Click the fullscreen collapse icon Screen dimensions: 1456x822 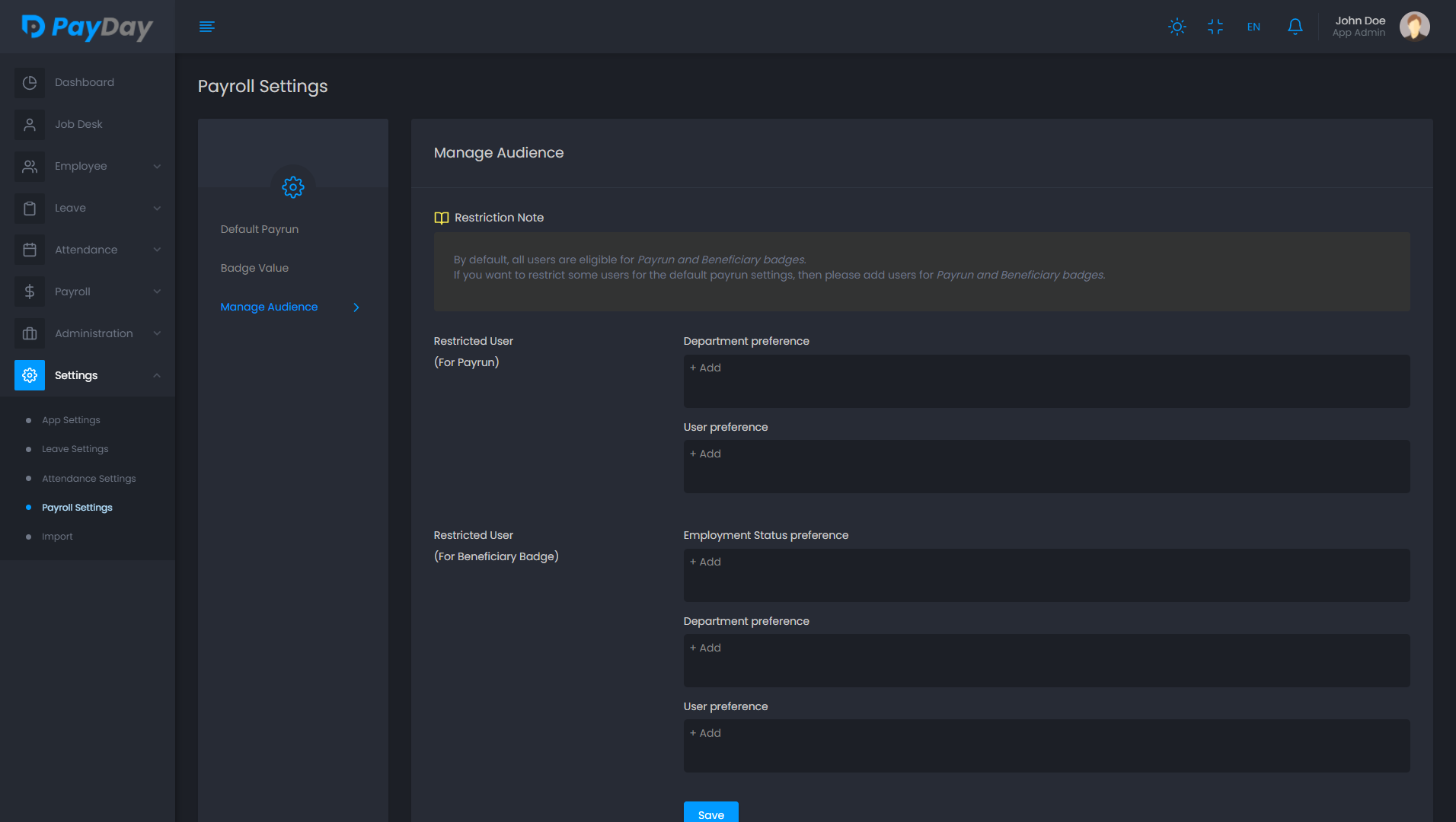pos(1215,27)
